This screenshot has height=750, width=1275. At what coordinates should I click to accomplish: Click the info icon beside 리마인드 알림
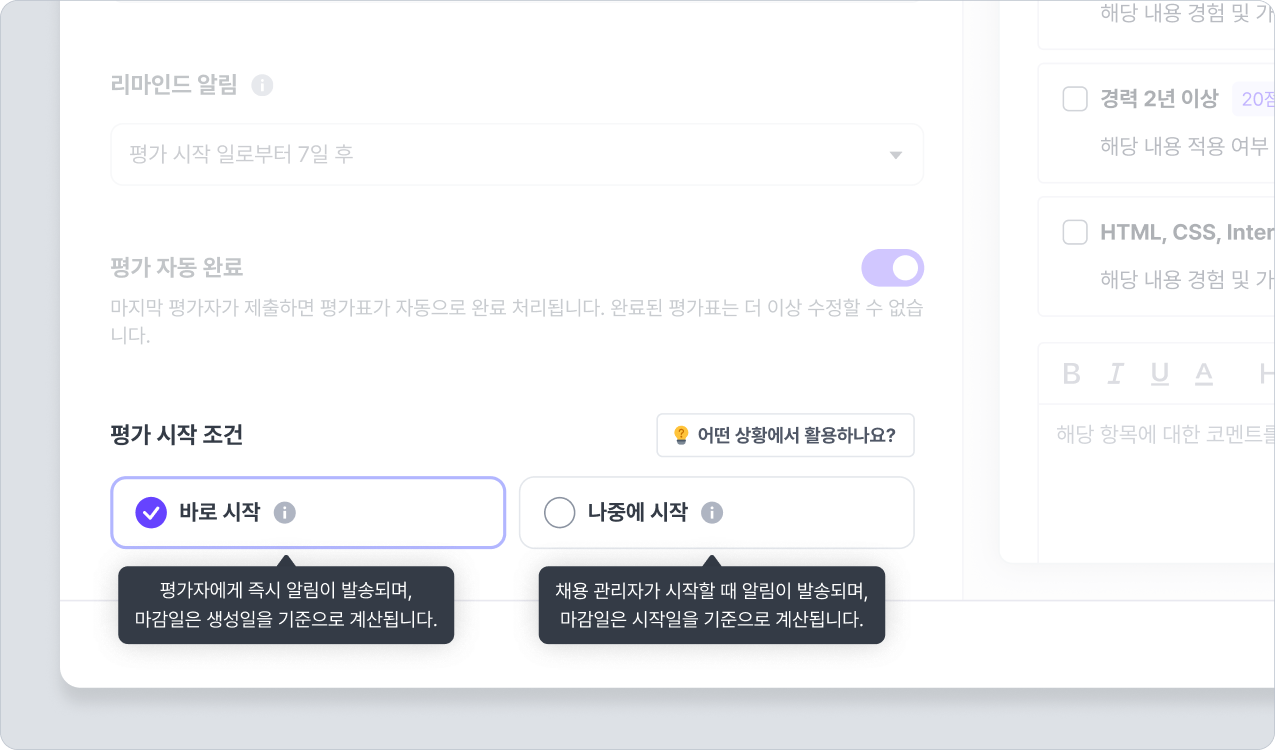click(x=262, y=85)
